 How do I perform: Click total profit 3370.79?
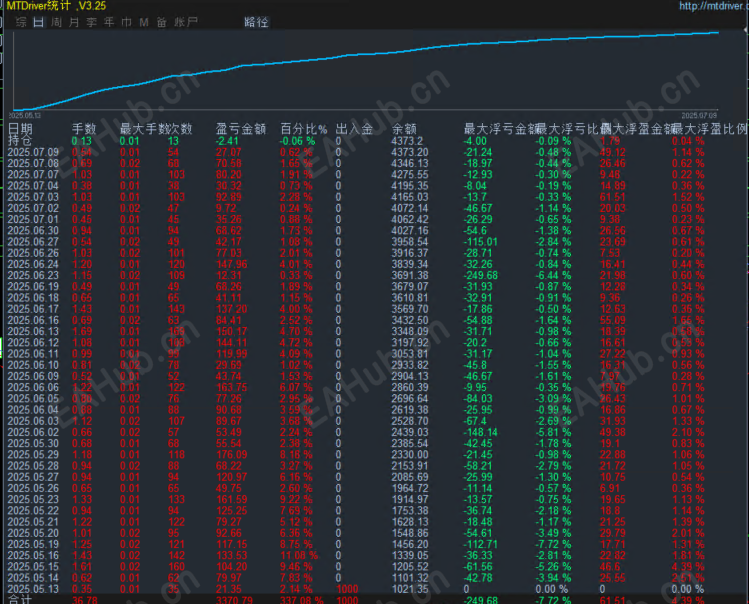point(234,599)
